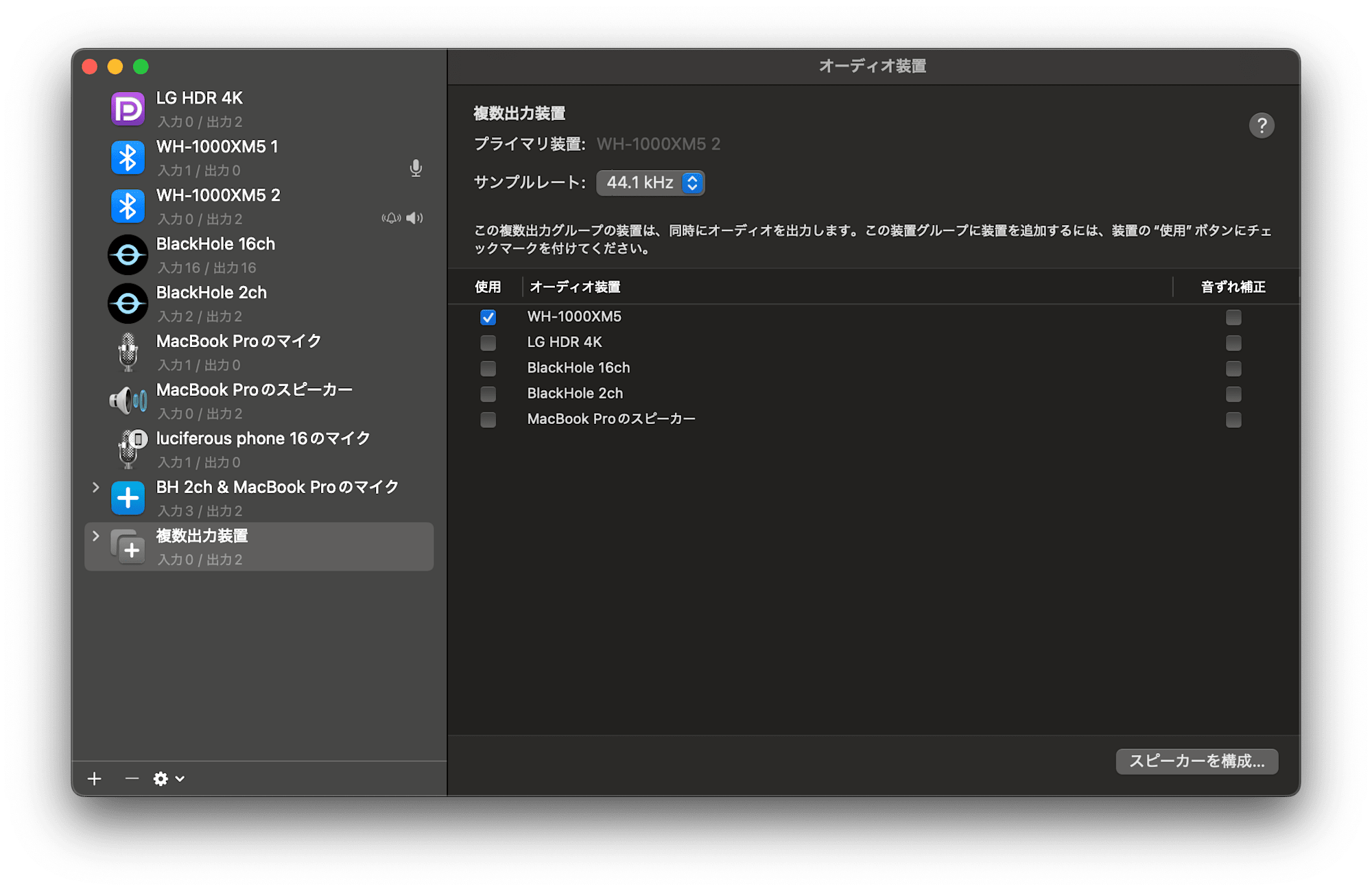
Task: Click luciferous phone 16 microphone icon
Action: pos(129,449)
